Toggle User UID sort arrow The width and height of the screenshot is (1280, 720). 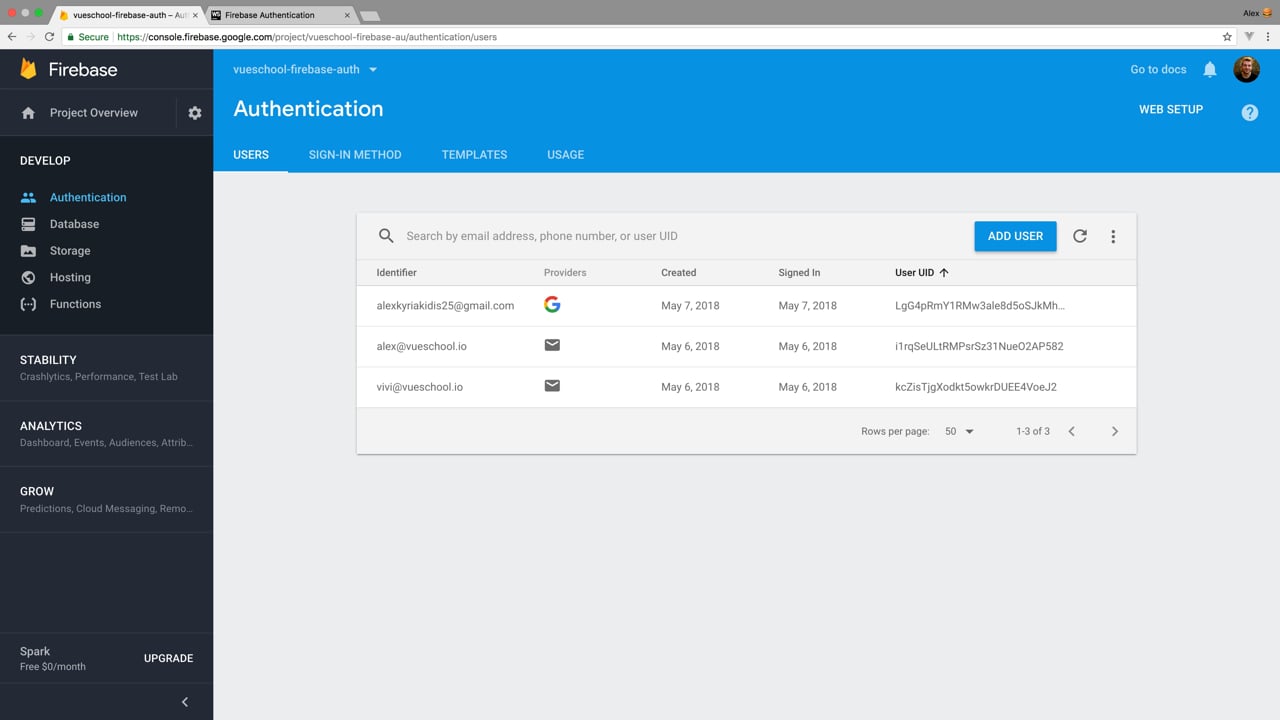point(944,272)
